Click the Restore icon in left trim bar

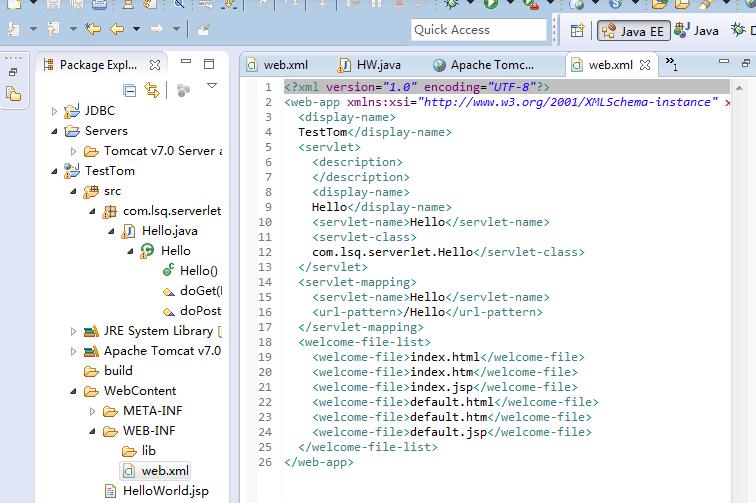[x=14, y=72]
